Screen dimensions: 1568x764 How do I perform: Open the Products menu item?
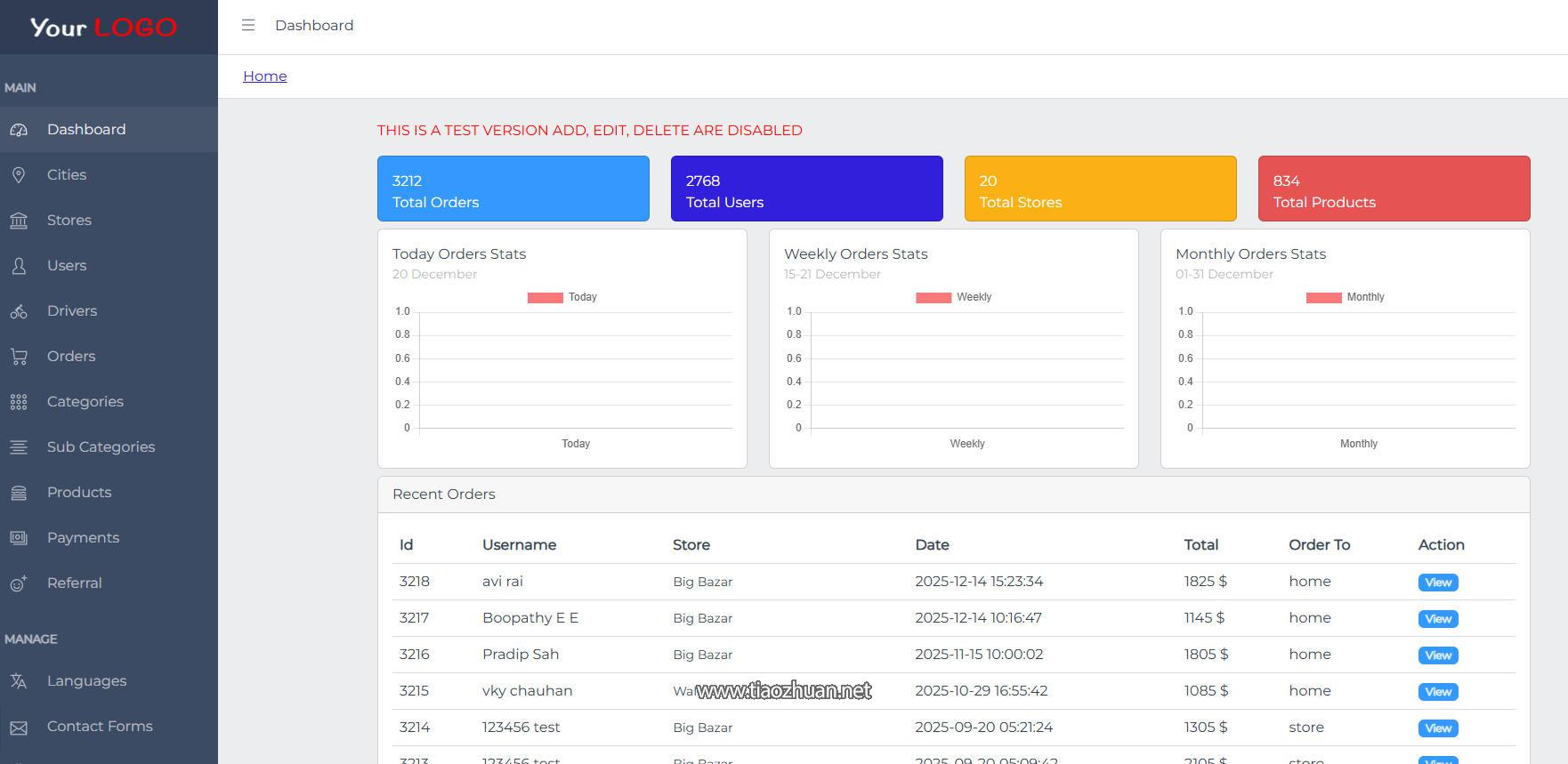pyautogui.click(x=79, y=493)
